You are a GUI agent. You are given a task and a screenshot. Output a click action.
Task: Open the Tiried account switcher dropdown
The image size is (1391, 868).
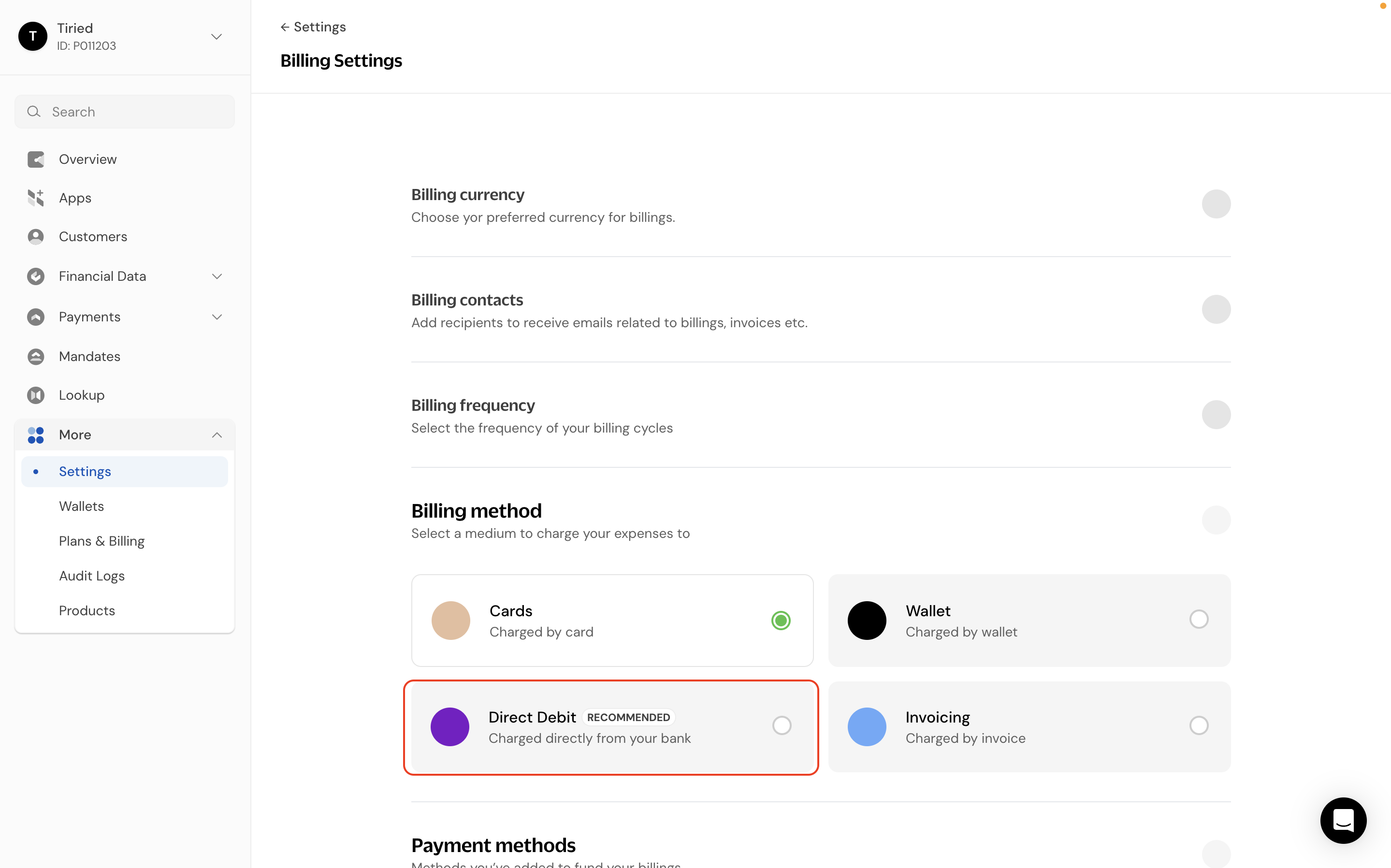click(217, 37)
